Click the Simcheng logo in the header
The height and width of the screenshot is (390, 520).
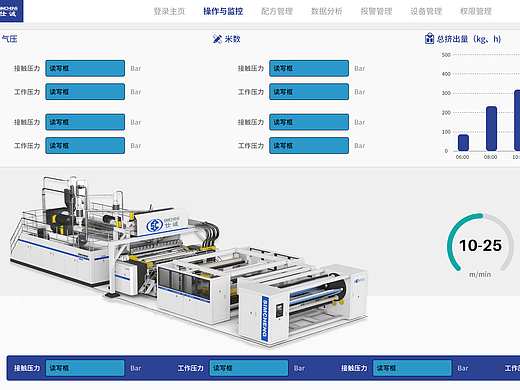click(11, 11)
